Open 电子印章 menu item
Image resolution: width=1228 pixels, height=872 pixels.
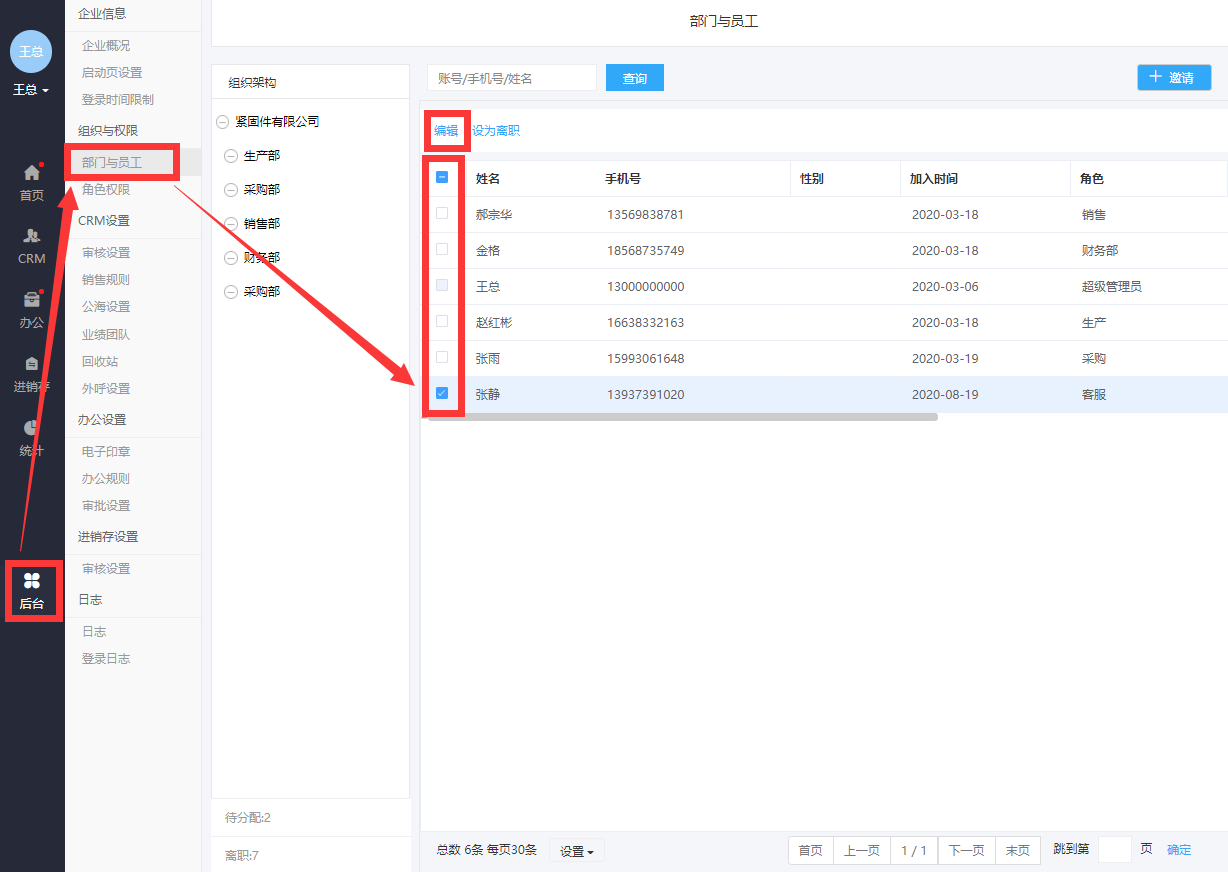(106, 452)
